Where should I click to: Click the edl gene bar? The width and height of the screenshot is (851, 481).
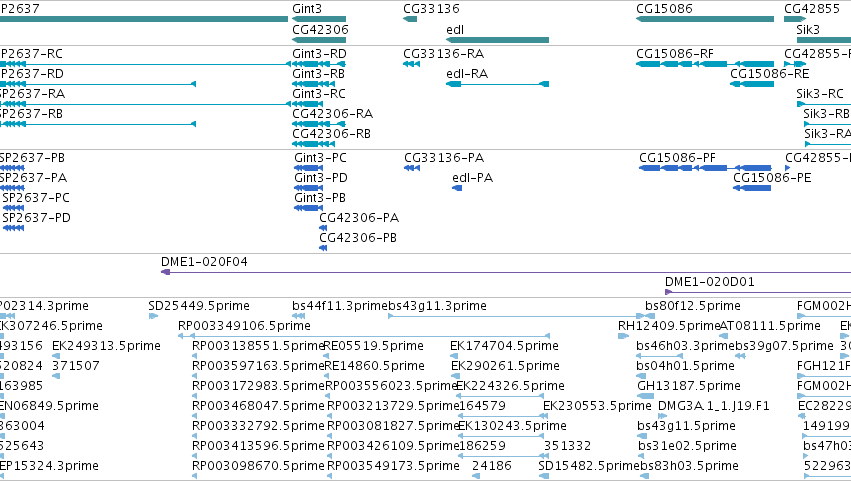coord(497,40)
